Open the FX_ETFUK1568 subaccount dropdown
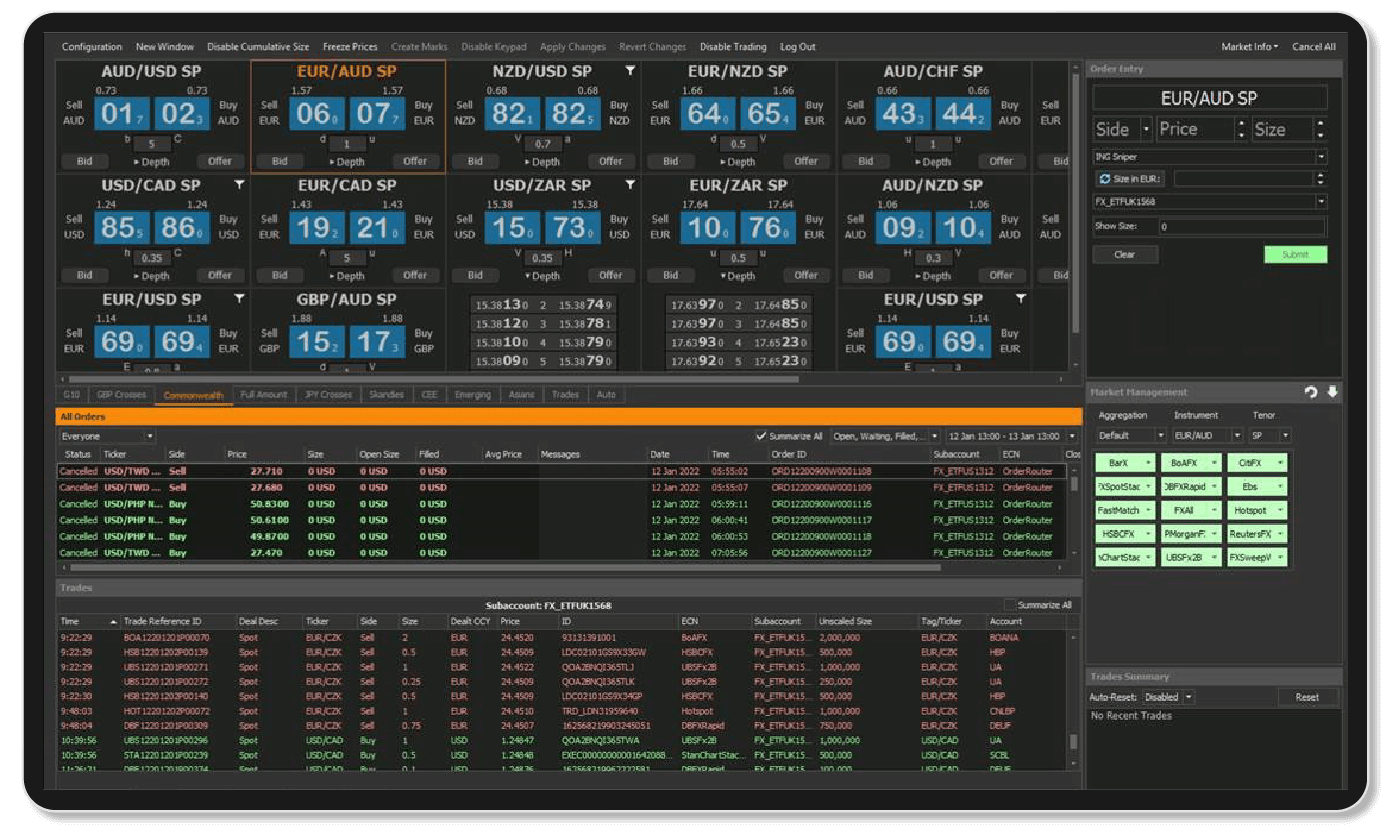Image resolution: width=1400 pixels, height=839 pixels. pos(1210,202)
